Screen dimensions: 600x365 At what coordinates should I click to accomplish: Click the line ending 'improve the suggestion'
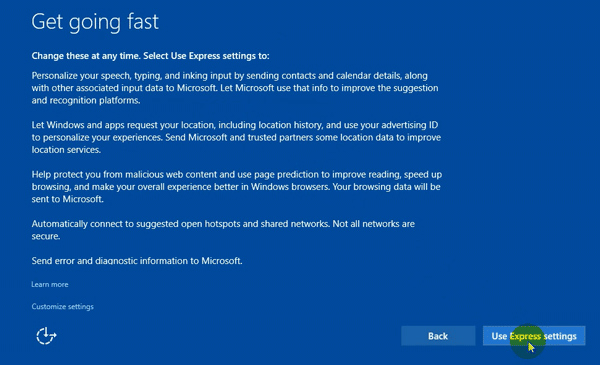pos(235,88)
